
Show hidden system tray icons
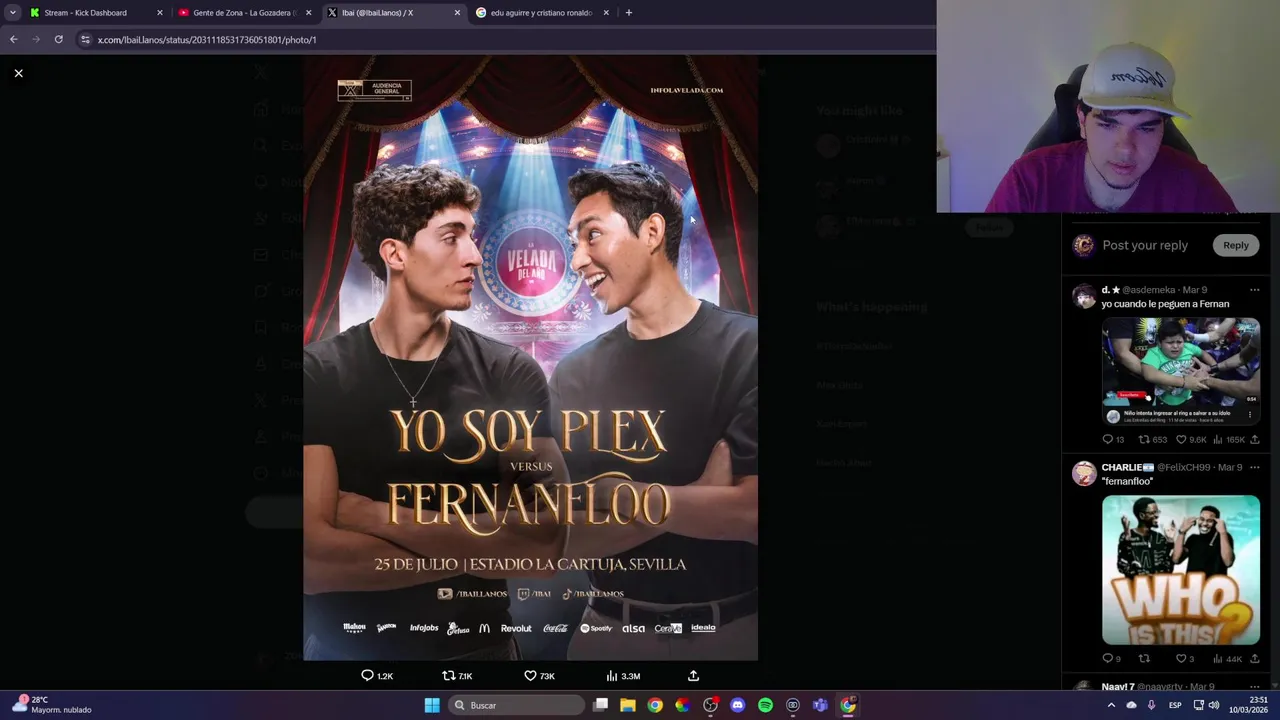coord(1111,705)
